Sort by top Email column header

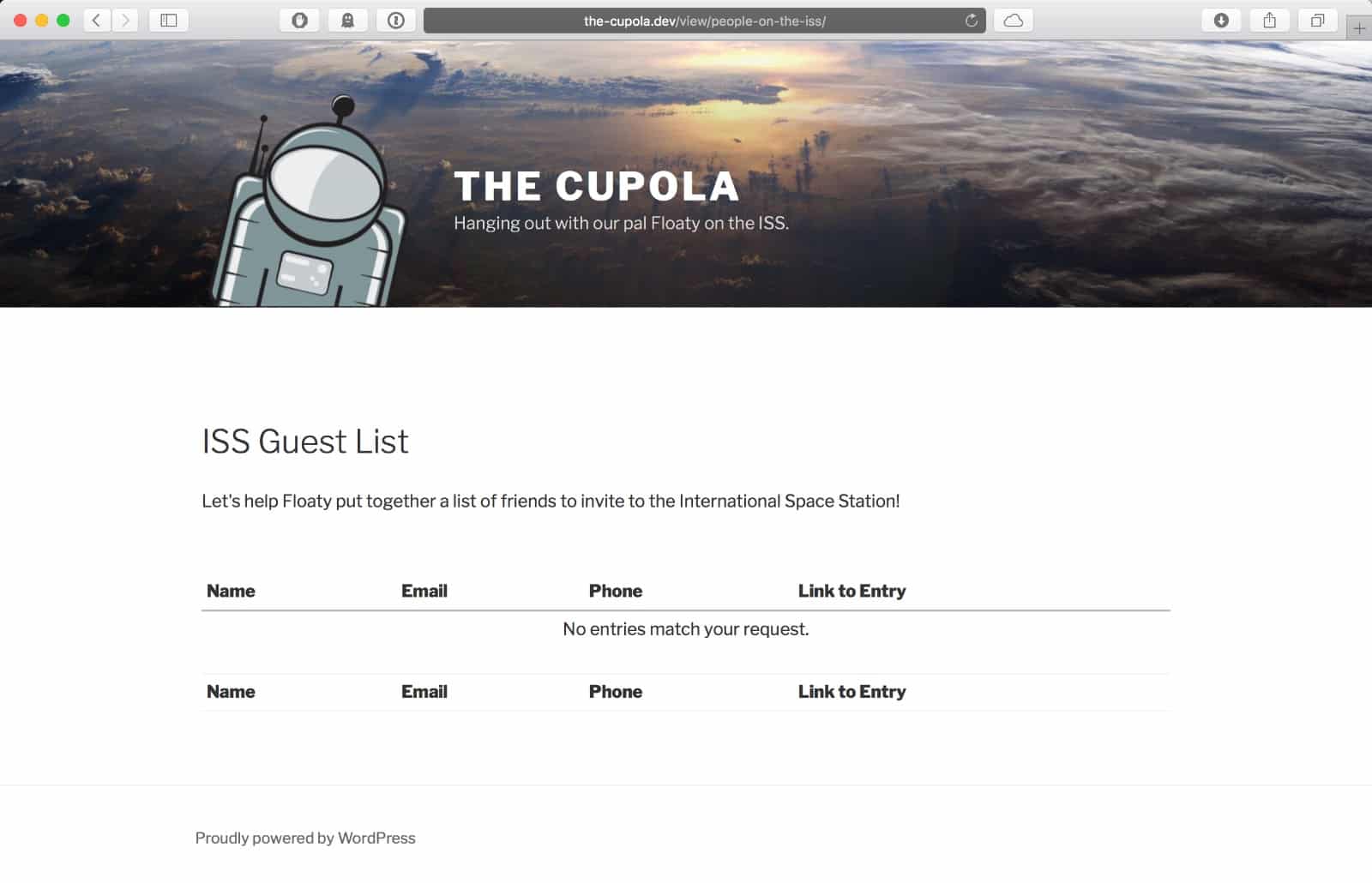click(x=424, y=591)
